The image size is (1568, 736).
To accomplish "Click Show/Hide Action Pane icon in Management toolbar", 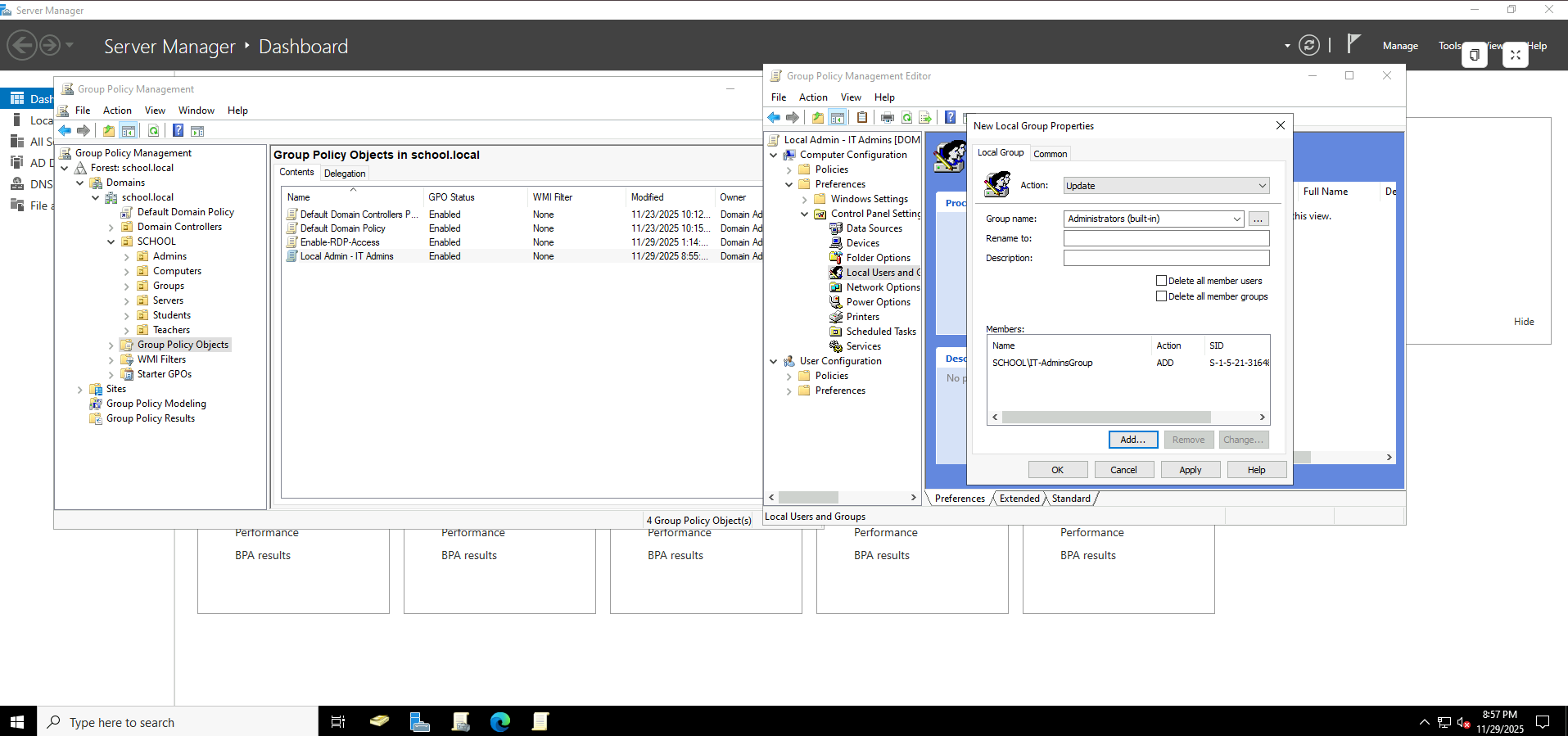I will [x=197, y=131].
